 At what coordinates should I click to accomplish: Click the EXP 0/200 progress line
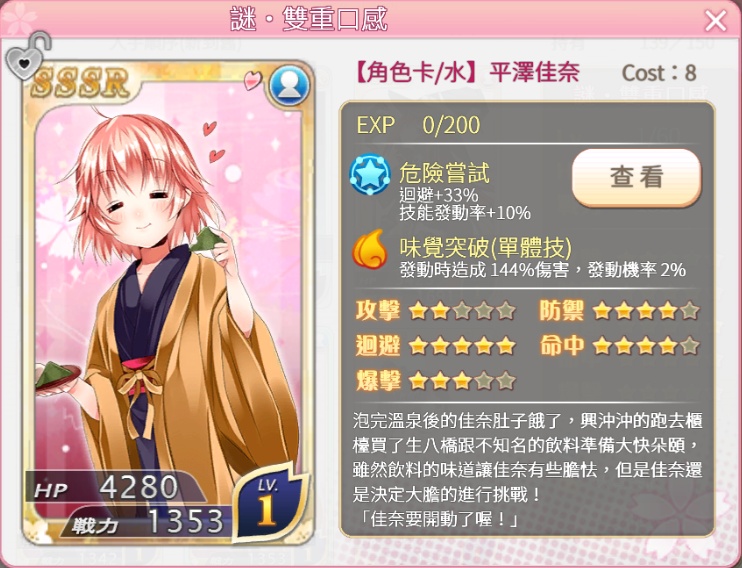click(418, 125)
